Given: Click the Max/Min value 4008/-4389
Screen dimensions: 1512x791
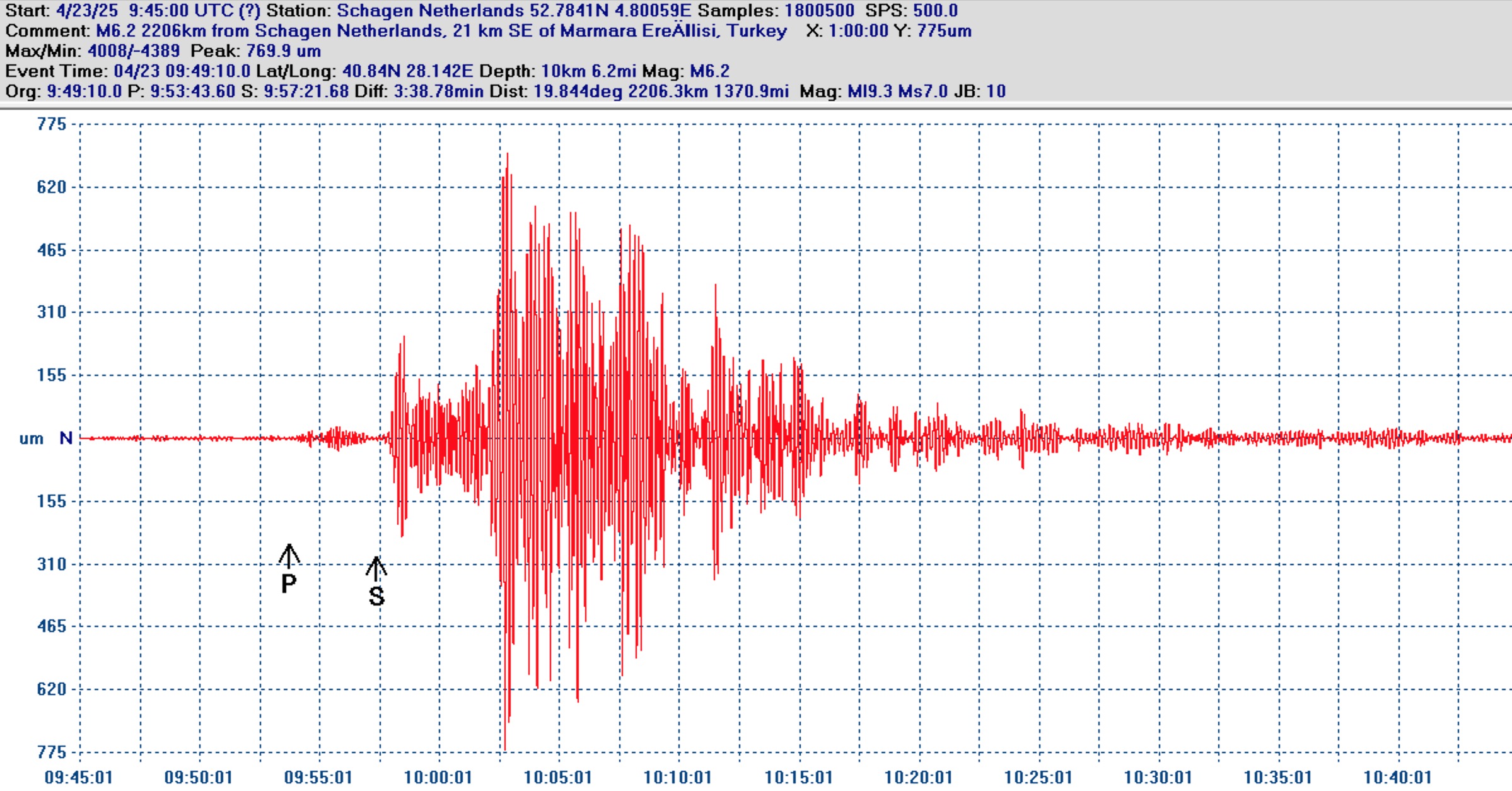Looking at the screenshot, I should point(134,51).
